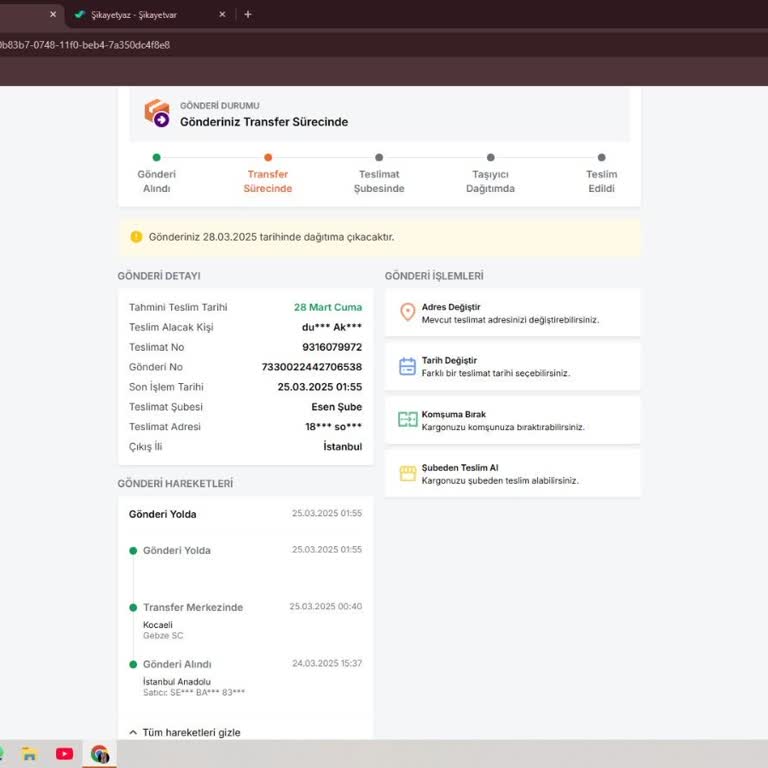Open YouTube from the taskbar
Viewport: 768px width, 768px height.
64,754
